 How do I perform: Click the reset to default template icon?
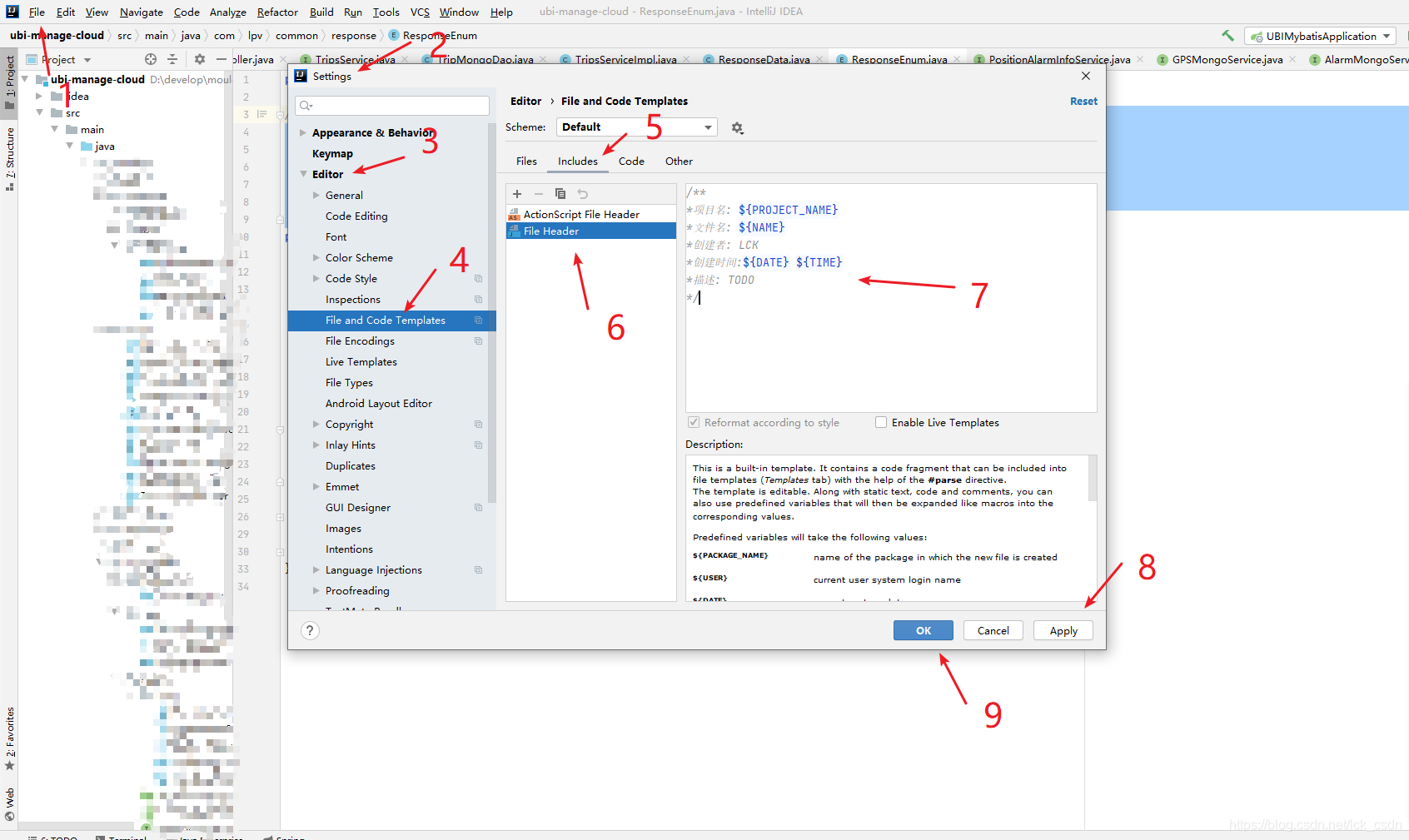point(583,194)
